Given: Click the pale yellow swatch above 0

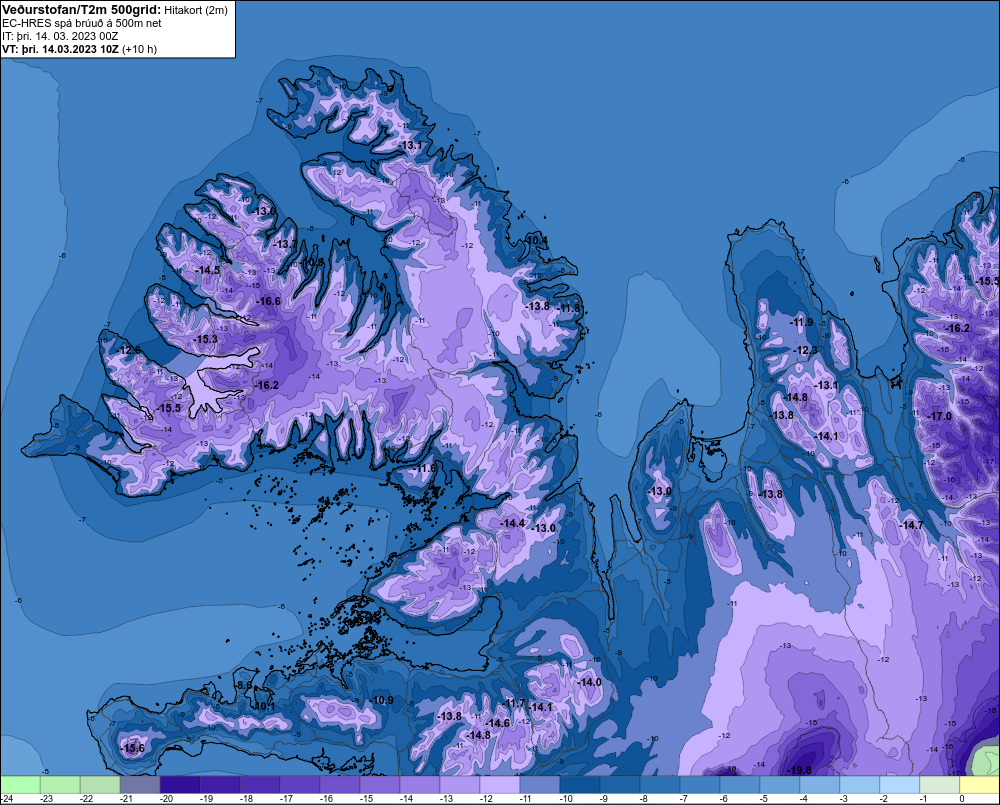Looking at the screenshot, I should pos(979,784).
